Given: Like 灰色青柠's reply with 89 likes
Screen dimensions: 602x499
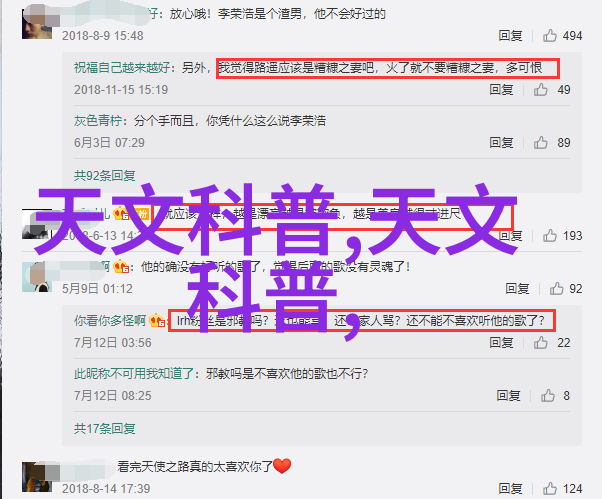Looking at the screenshot, I should (x=540, y=142).
